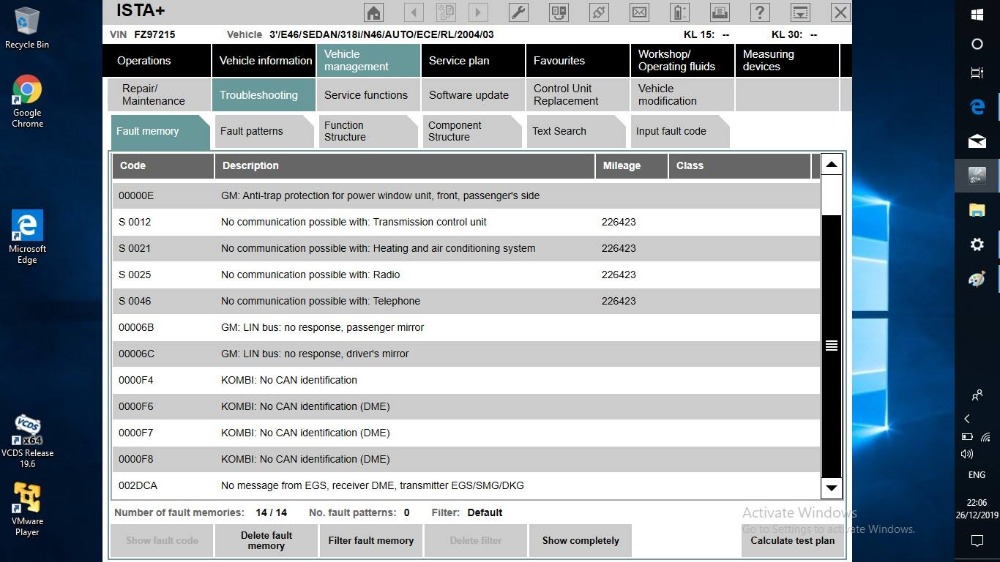Screen dimensions: 1000x562
Task: Click Calculate test plan button
Action: [792, 540]
